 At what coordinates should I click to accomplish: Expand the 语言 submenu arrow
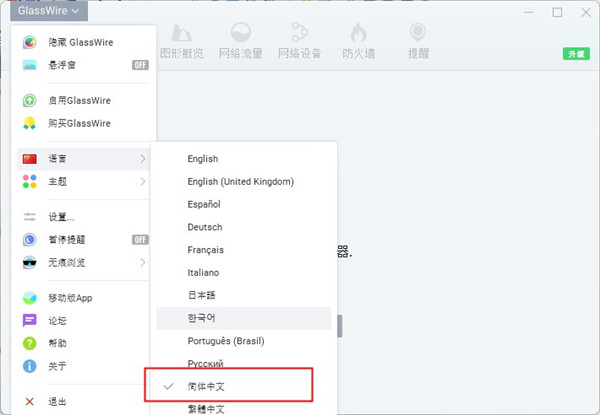tap(142, 158)
